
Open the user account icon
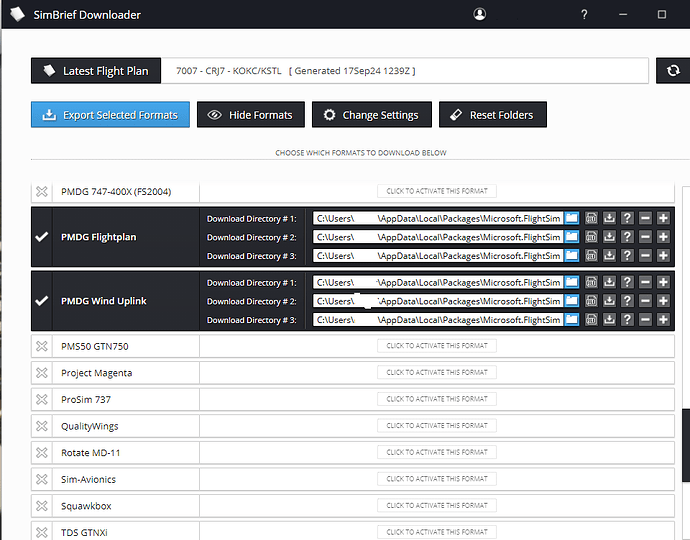tap(480, 15)
